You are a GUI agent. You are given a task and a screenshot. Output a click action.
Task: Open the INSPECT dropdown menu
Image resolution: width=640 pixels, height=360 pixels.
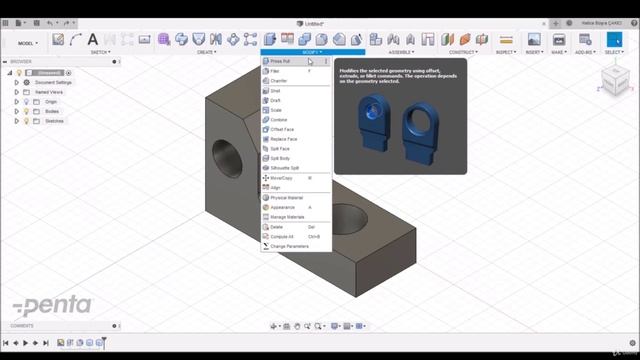(x=506, y=52)
